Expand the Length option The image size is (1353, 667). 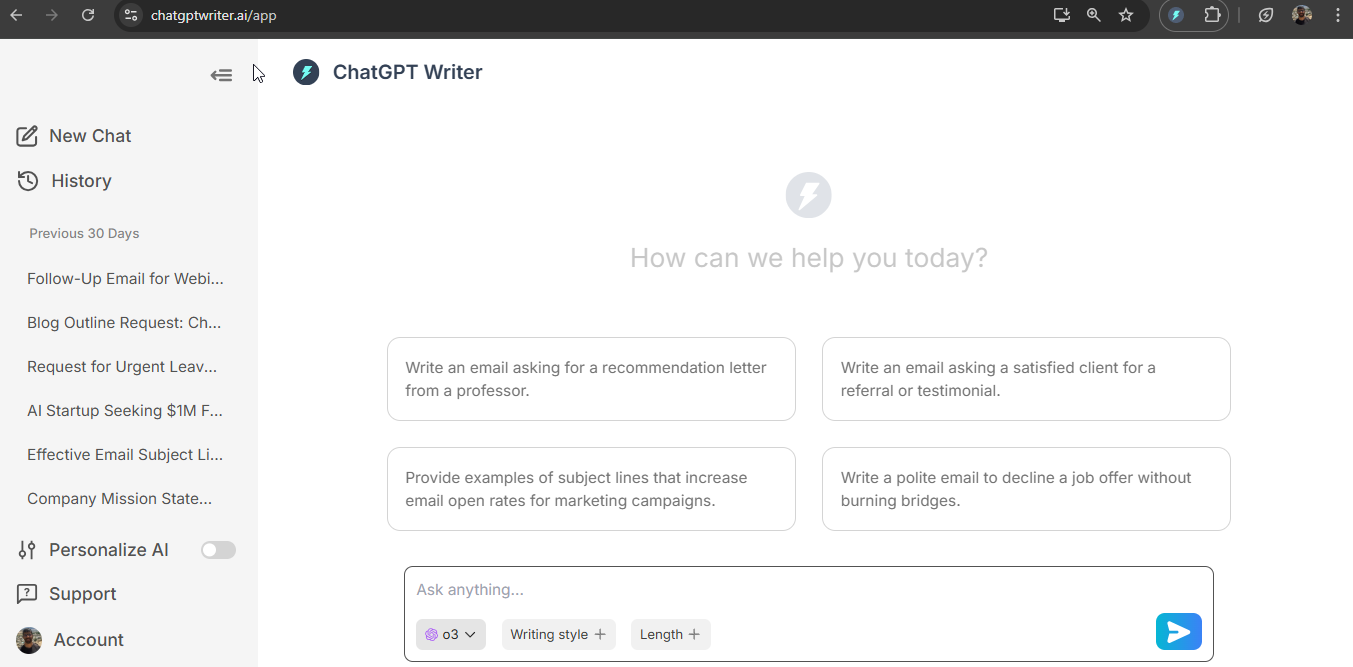click(x=670, y=634)
